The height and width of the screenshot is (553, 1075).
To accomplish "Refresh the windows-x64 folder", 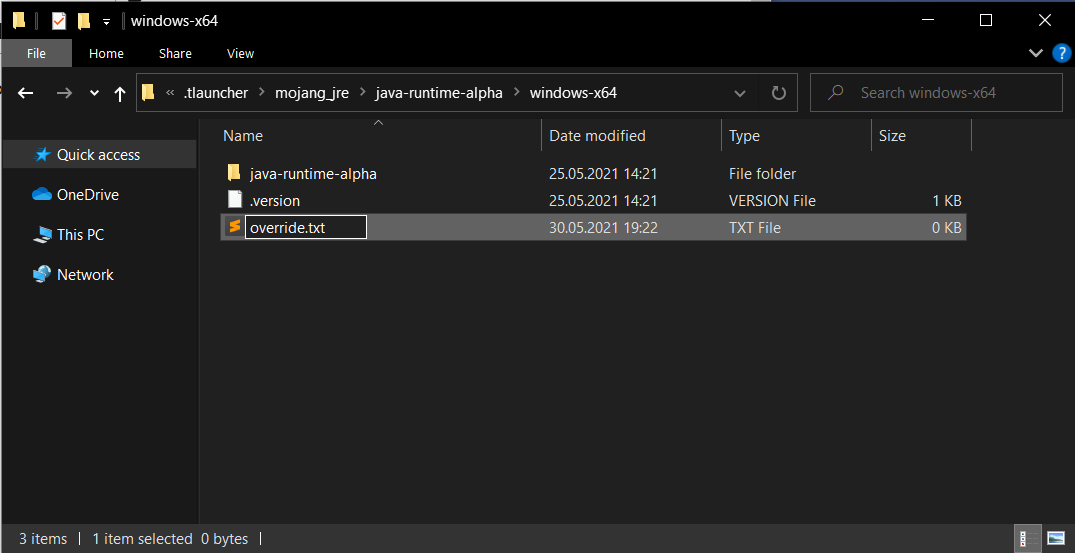I will tap(778, 93).
